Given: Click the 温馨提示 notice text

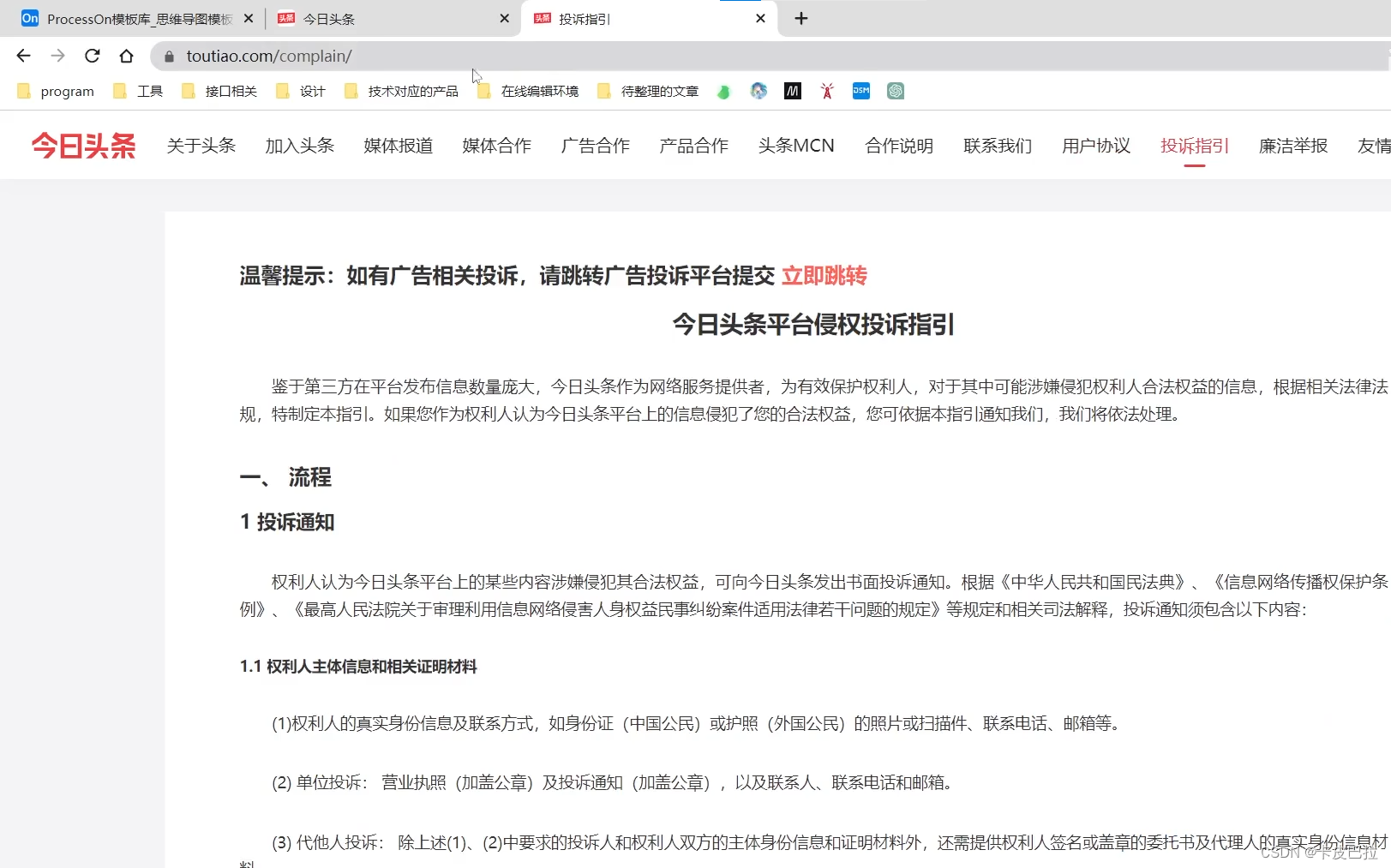Looking at the screenshot, I should [507, 276].
